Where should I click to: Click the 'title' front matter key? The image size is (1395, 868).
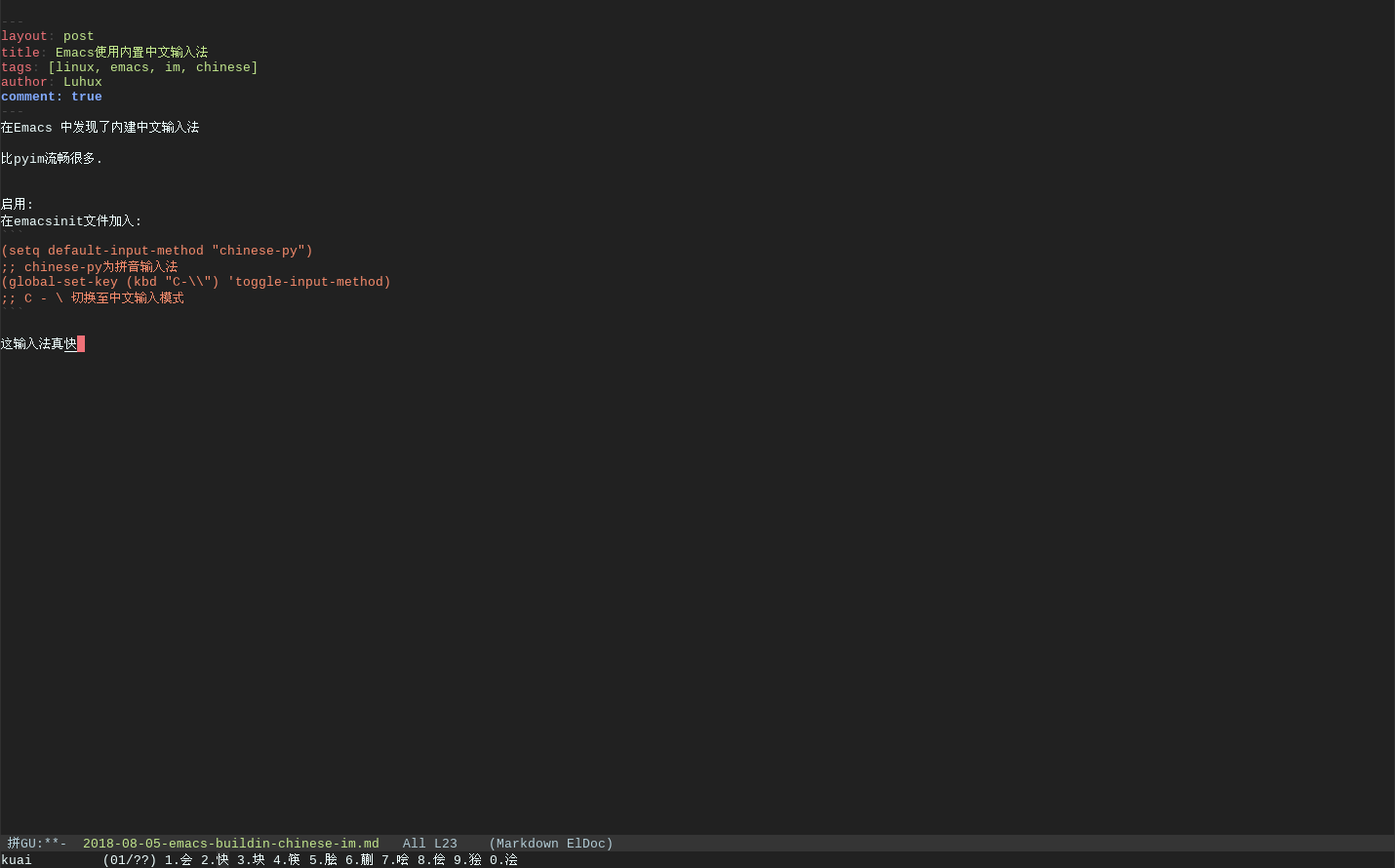20,53
